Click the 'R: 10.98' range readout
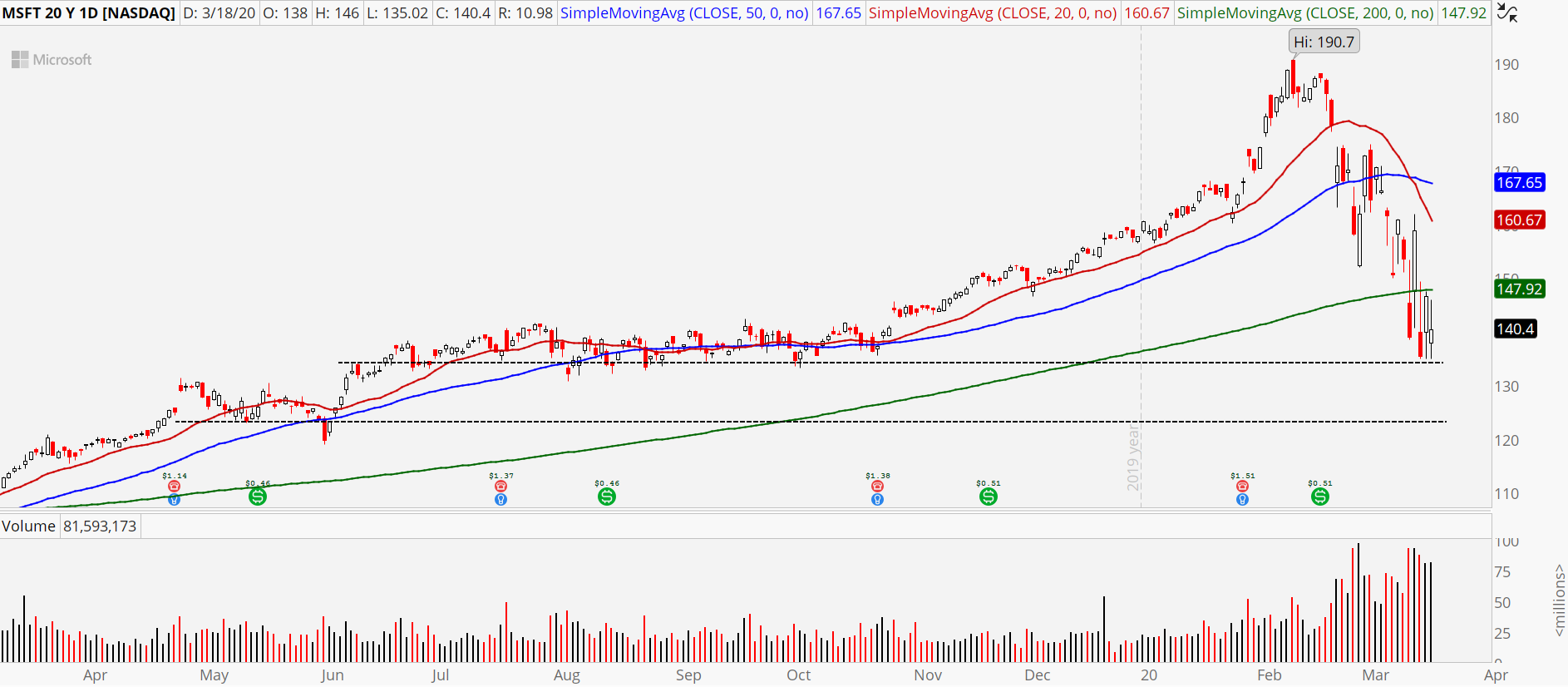The height and width of the screenshot is (687, 1568). [x=525, y=13]
